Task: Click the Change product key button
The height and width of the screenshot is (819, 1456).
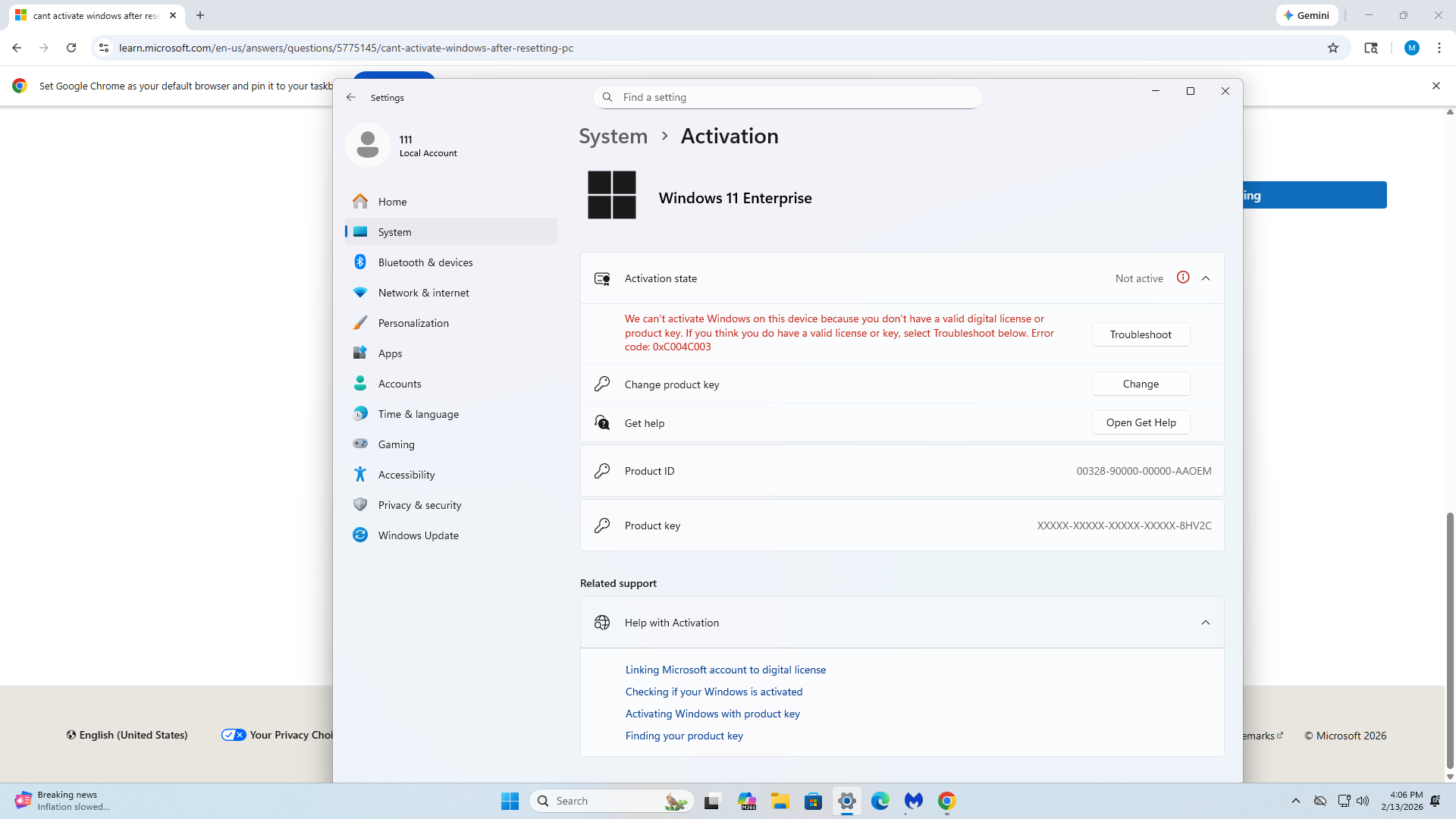Action: [x=1141, y=384]
